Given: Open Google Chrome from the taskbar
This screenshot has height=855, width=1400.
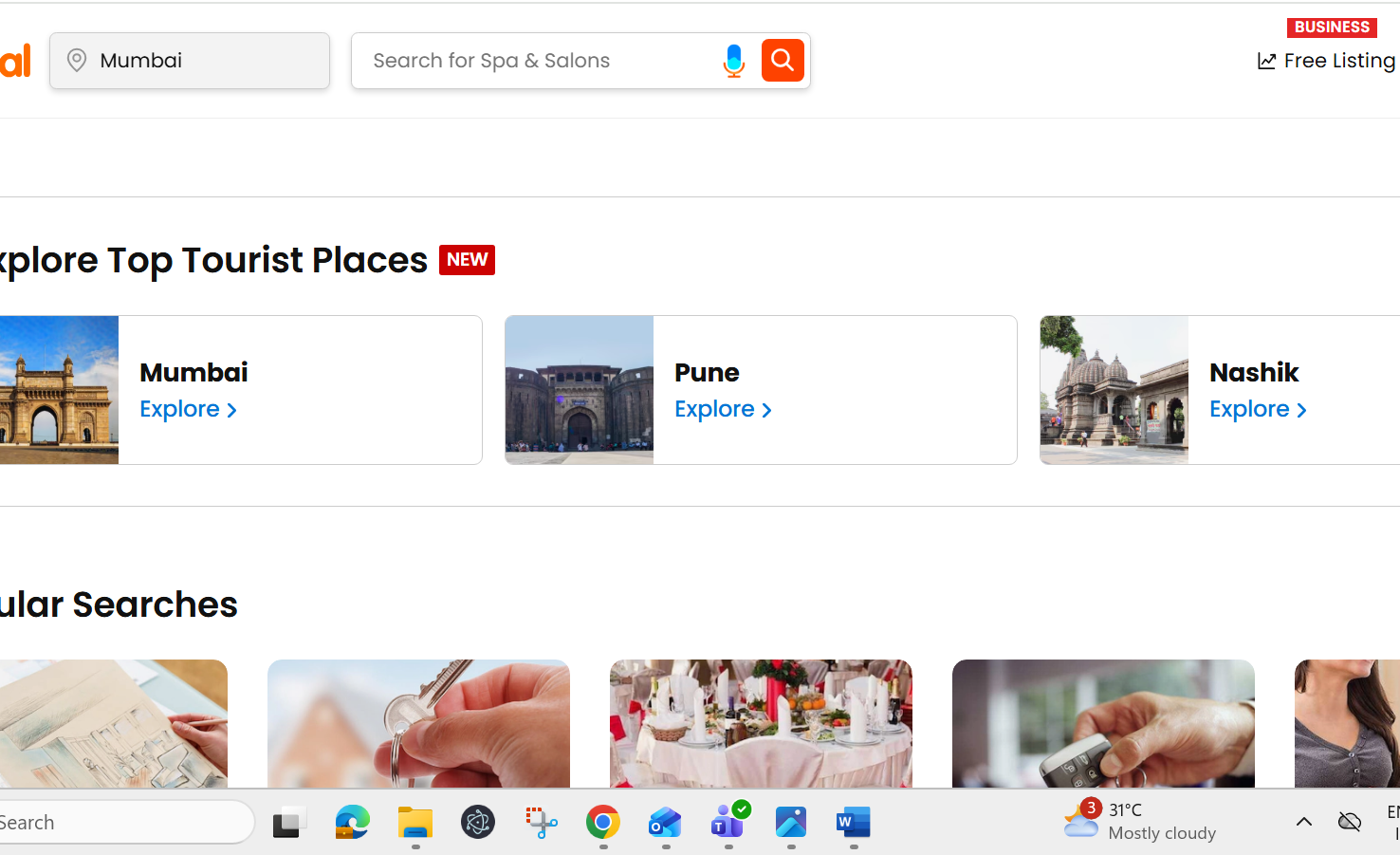Looking at the screenshot, I should tap(603, 822).
